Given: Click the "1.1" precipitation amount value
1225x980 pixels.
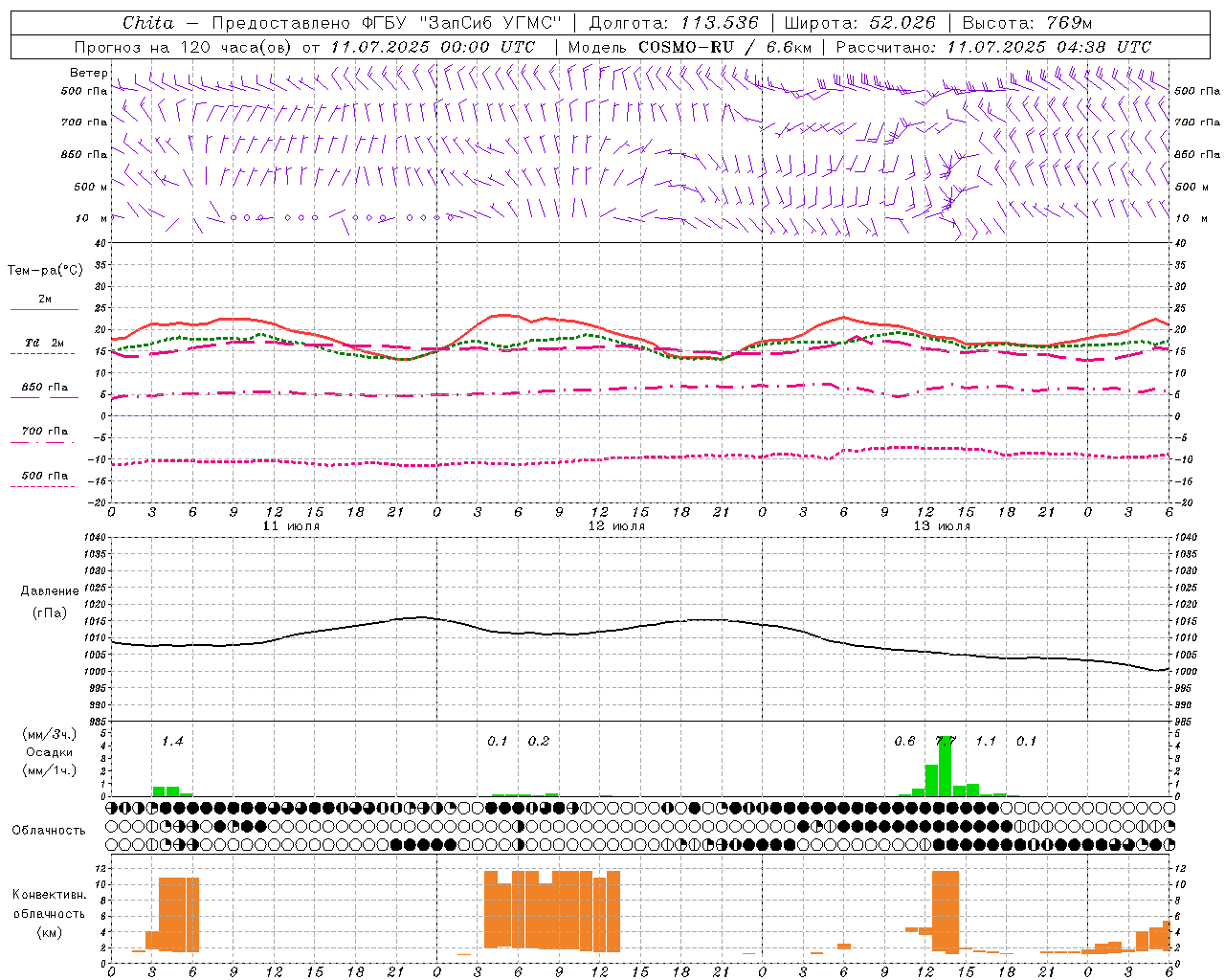Looking at the screenshot, I should (986, 742).
